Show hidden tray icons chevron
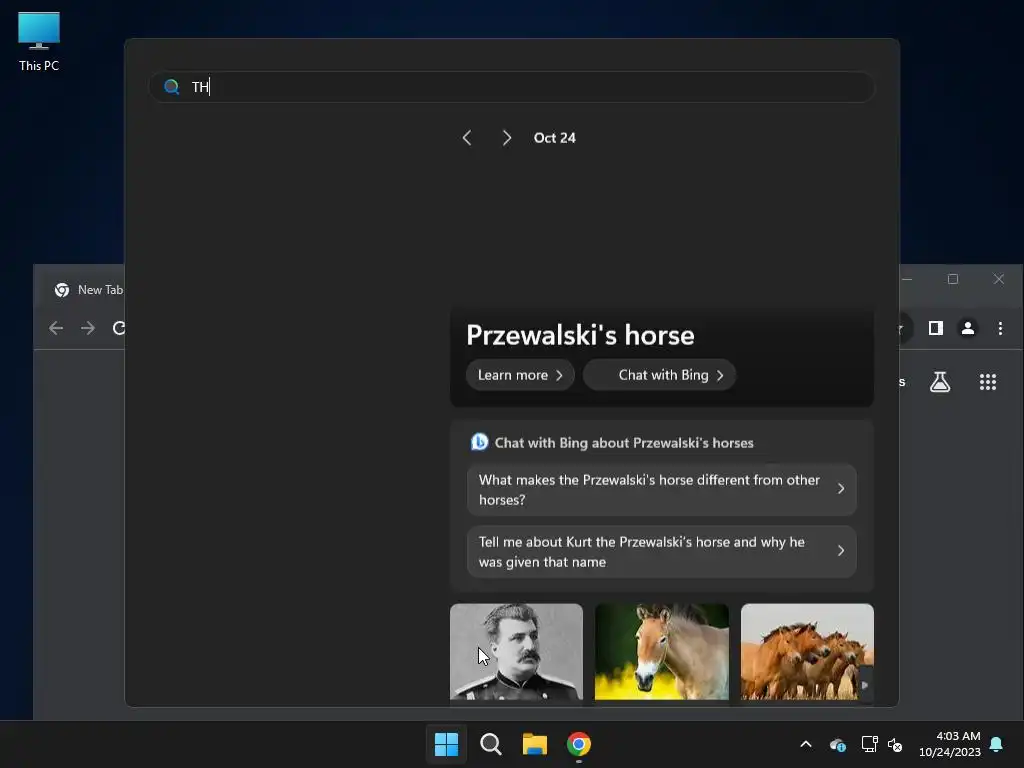Image resolution: width=1024 pixels, height=768 pixels. [x=806, y=744]
